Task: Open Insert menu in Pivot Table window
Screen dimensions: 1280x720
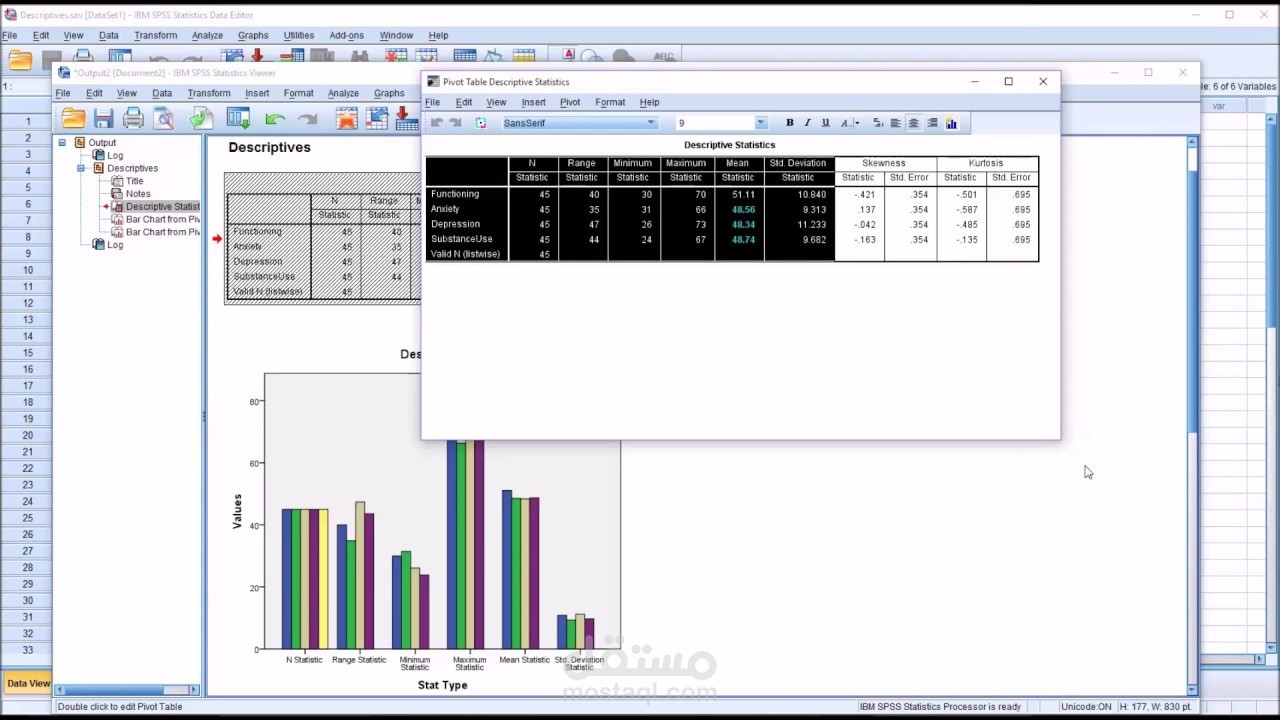Action: click(x=533, y=102)
